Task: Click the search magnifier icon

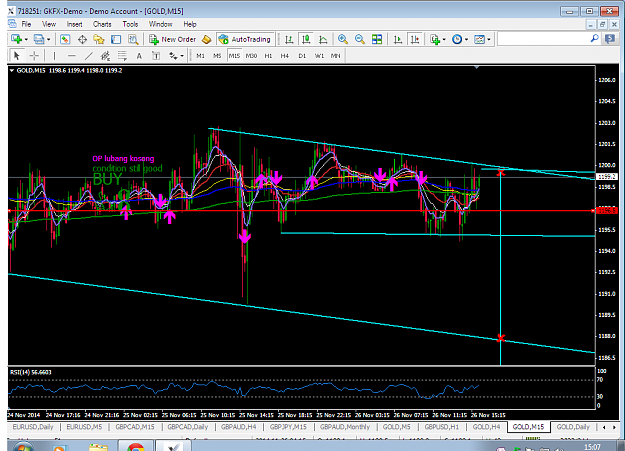Action: (594, 39)
